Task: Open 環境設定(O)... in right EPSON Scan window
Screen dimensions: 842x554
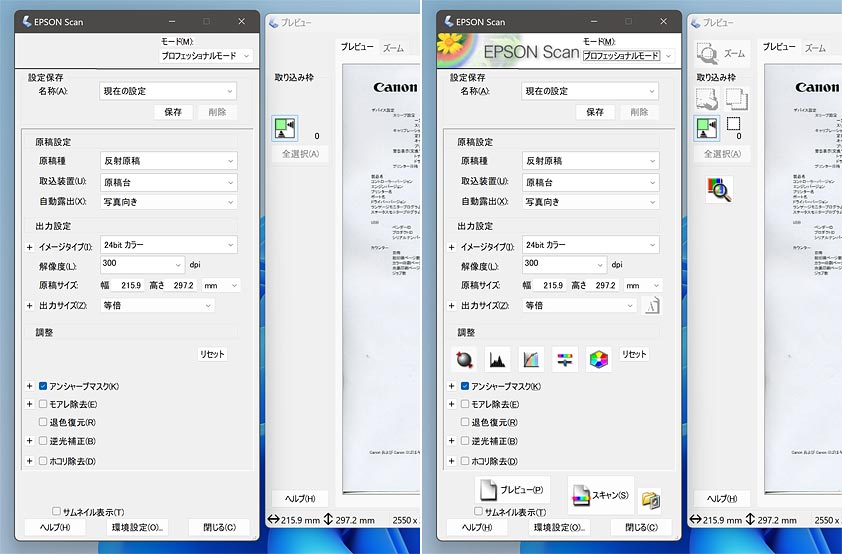Action: (x=559, y=527)
